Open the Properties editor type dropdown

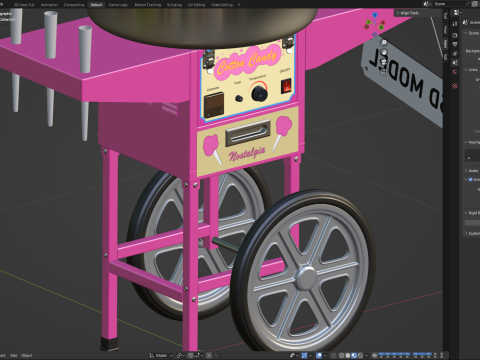tap(457, 13)
